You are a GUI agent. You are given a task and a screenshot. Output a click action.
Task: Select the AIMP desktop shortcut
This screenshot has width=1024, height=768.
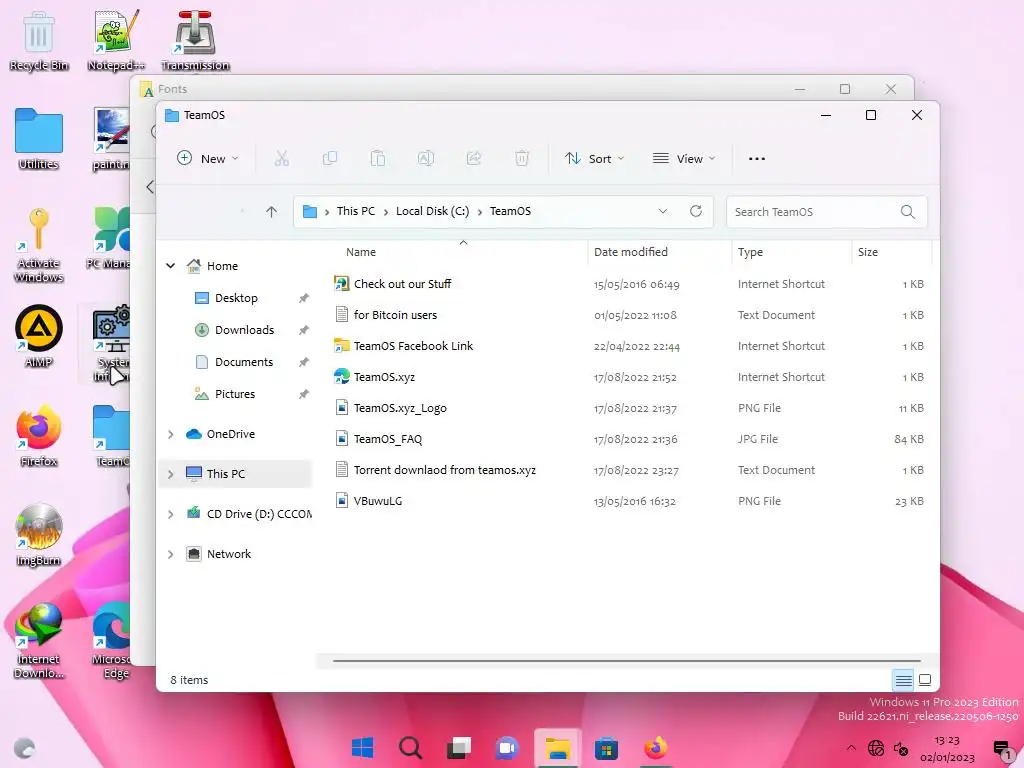click(39, 336)
